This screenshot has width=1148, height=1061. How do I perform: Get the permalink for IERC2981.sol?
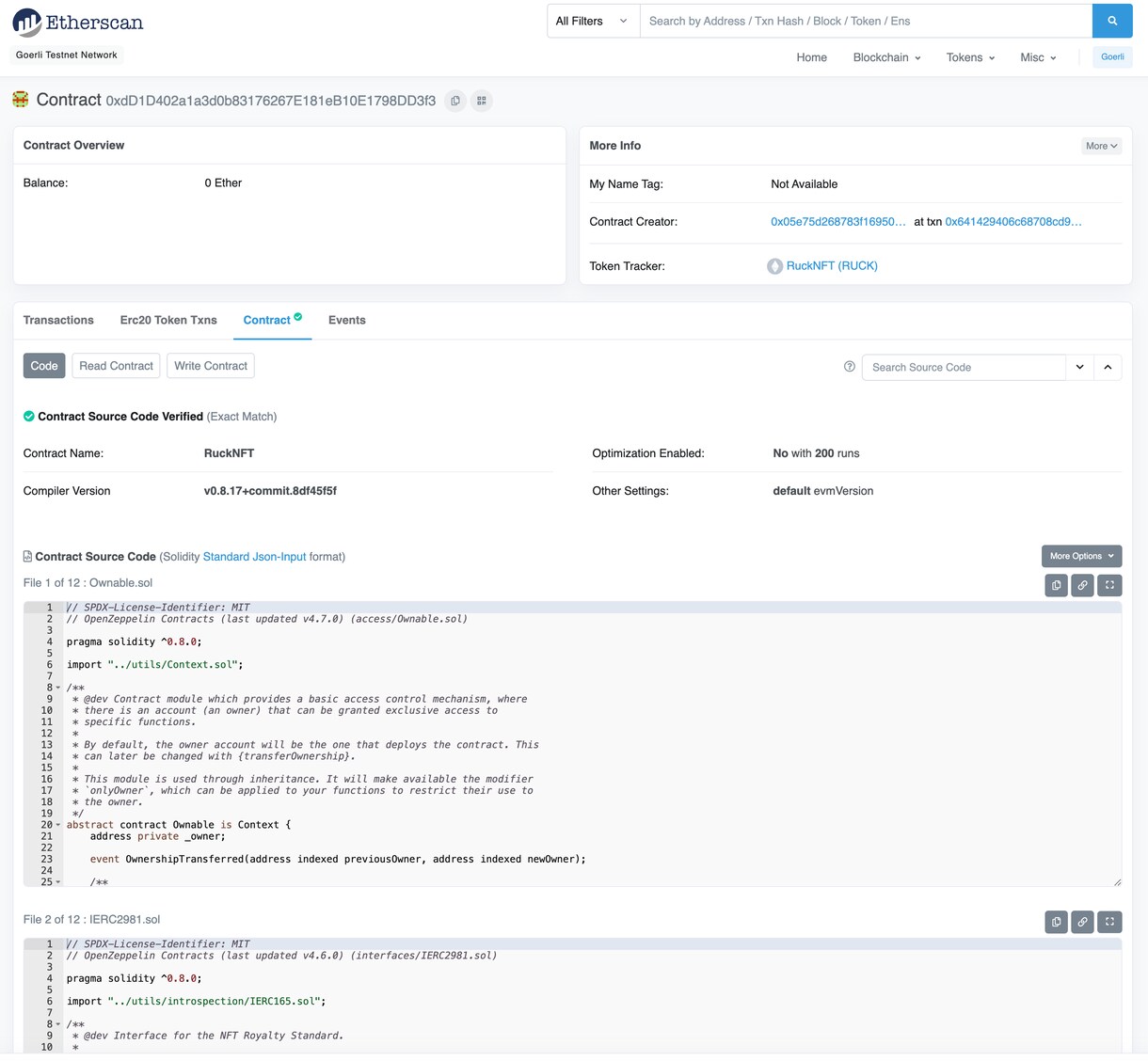point(1083,922)
